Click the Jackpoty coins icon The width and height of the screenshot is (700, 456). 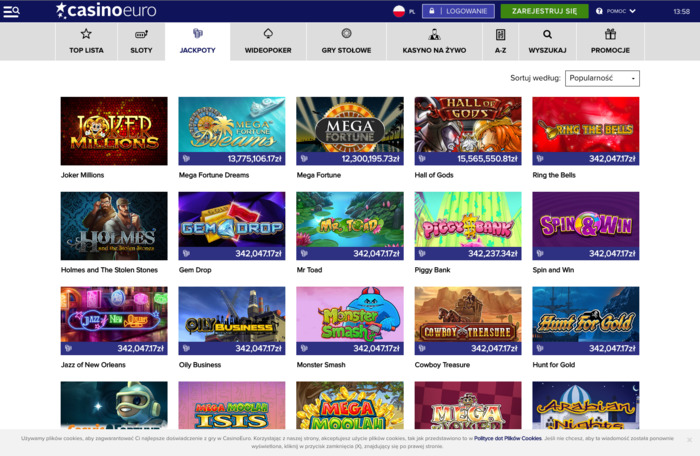(197, 33)
